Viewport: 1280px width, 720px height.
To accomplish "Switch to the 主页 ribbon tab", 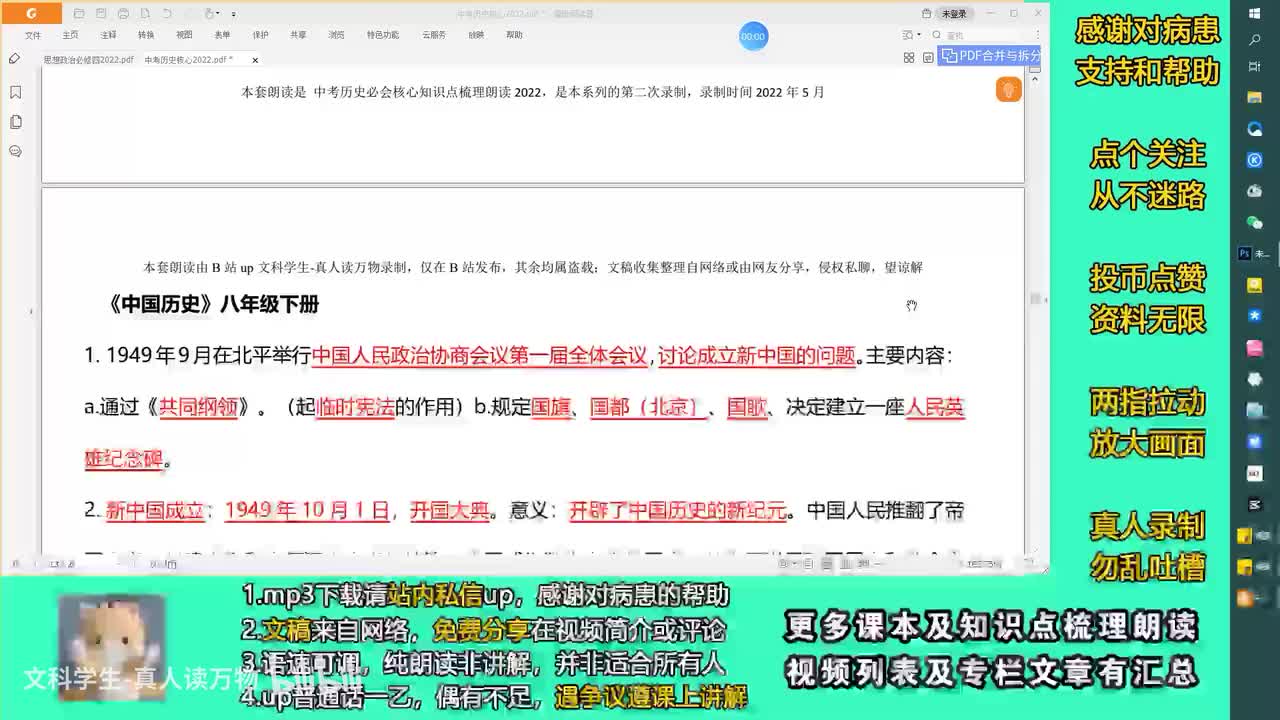I will tap(70, 35).
